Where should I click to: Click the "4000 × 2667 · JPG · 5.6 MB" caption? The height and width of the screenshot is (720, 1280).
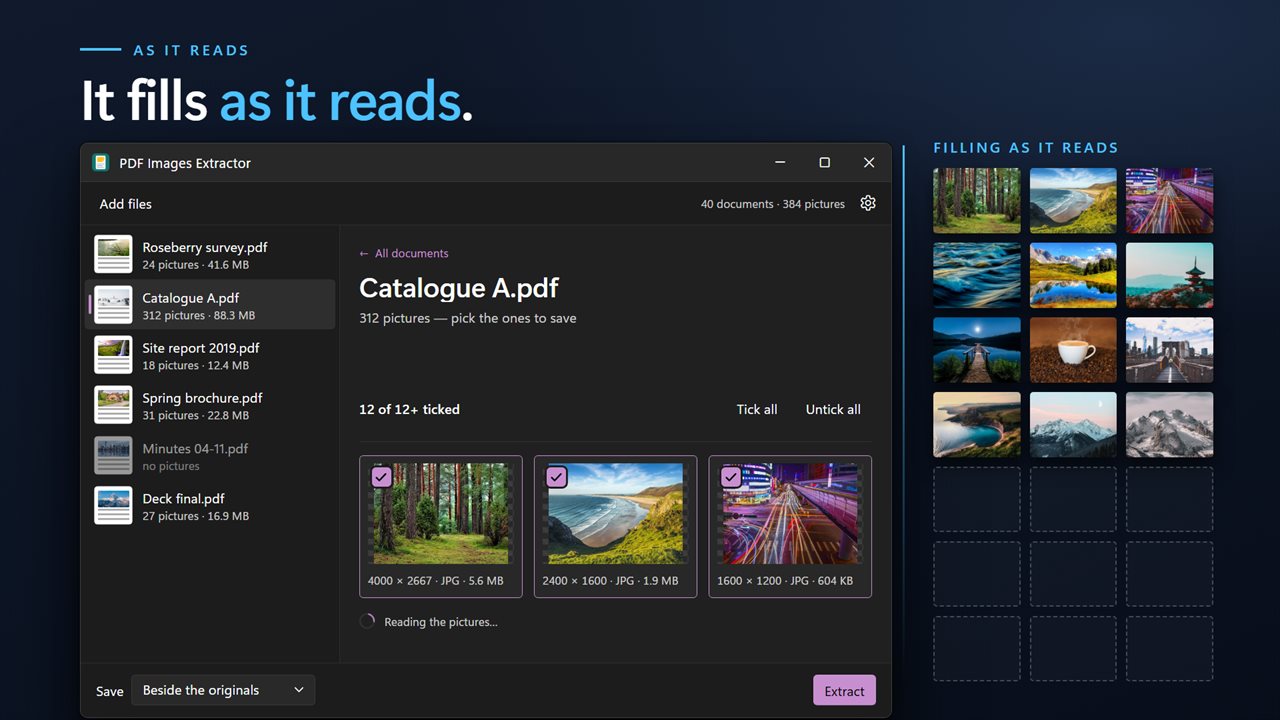436,580
